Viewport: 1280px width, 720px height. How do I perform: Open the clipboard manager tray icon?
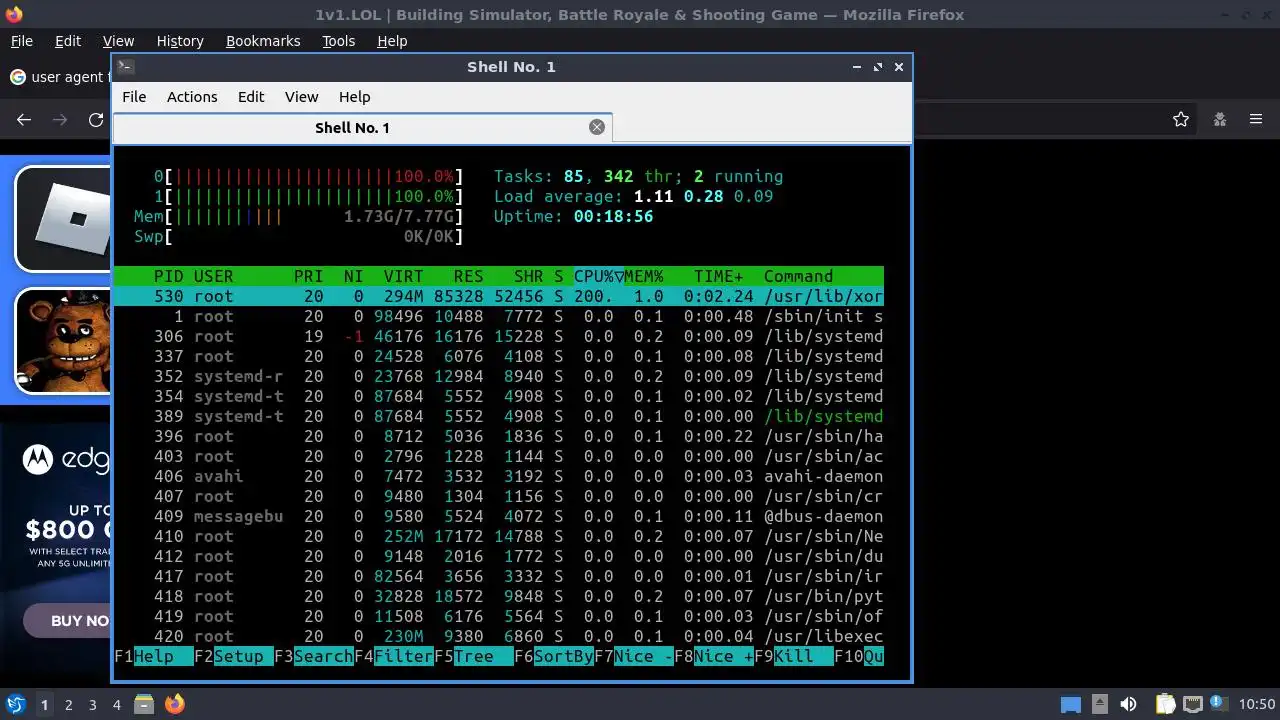point(1165,704)
